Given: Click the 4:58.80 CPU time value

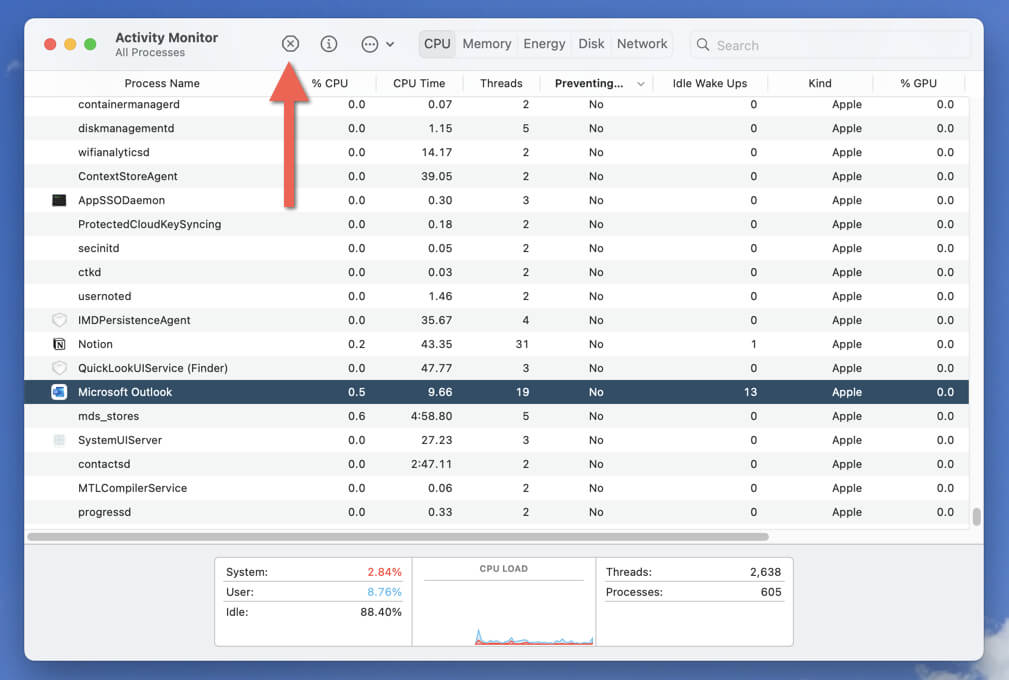Looking at the screenshot, I should [431, 416].
